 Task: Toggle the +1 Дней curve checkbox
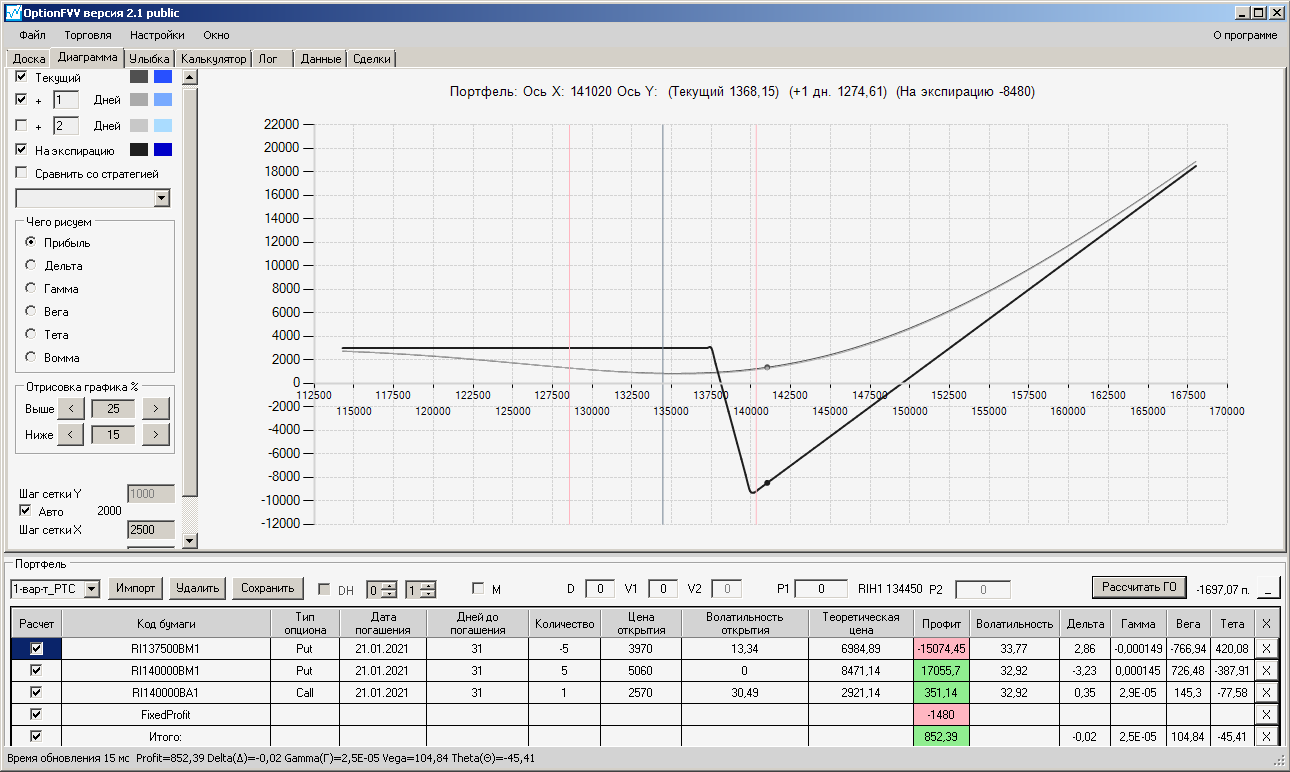[x=22, y=100]
